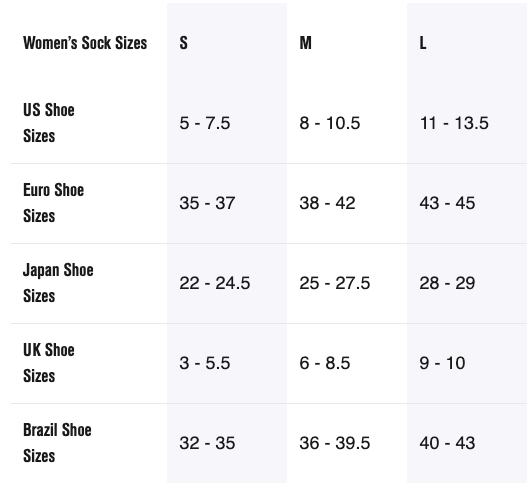Click the Euro Shoe Sizes row label
This screenshot has height=489, width=527.
tap(53, 203)
